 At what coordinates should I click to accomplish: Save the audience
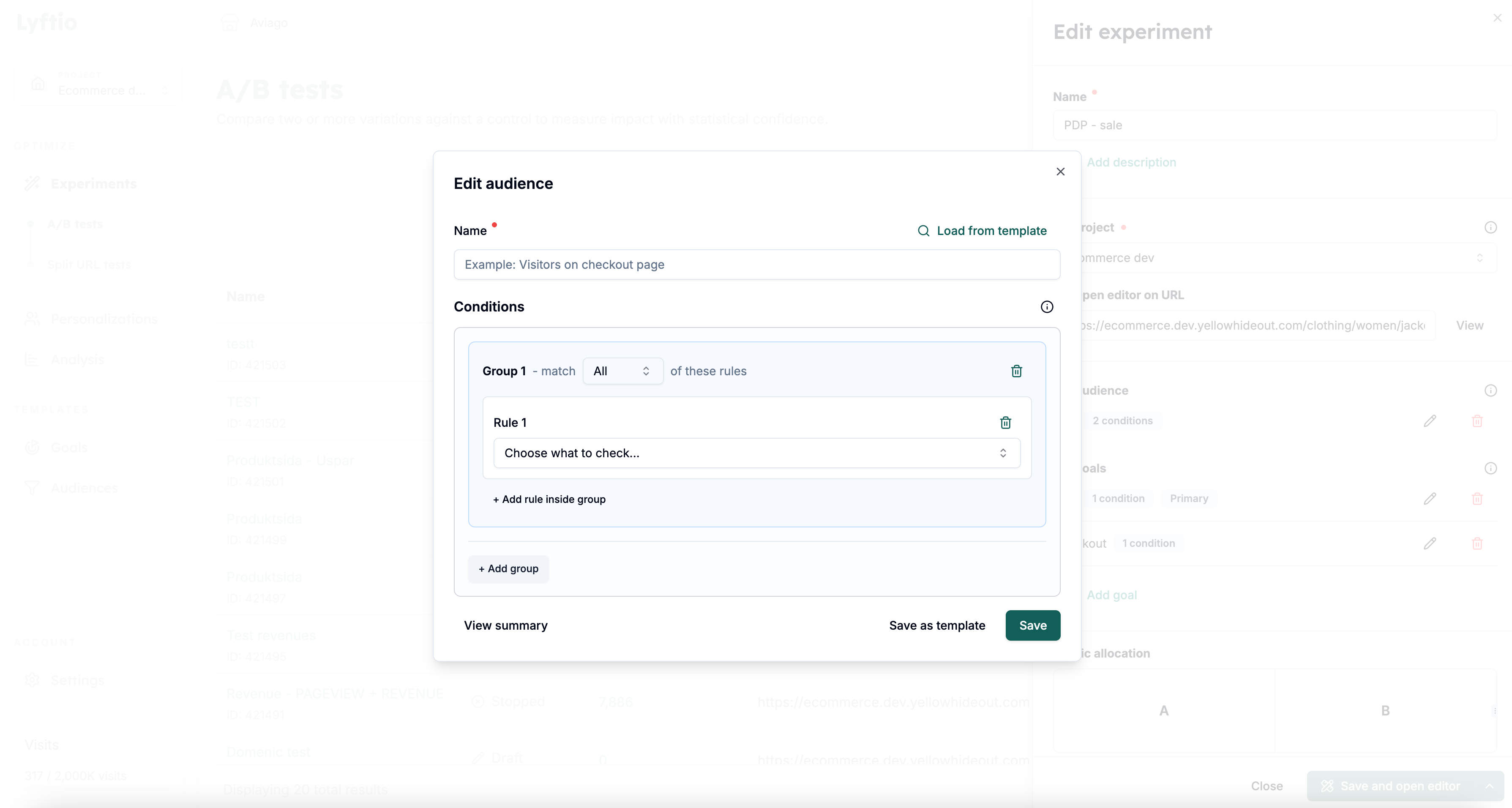tap(1032, 625)
